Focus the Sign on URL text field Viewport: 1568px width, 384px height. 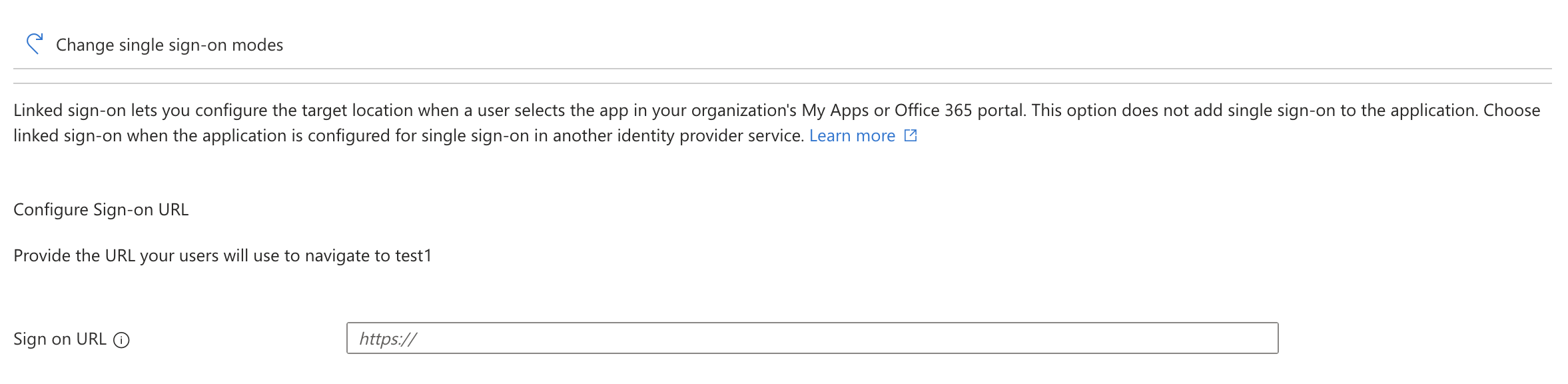click(x=811, y=338)
